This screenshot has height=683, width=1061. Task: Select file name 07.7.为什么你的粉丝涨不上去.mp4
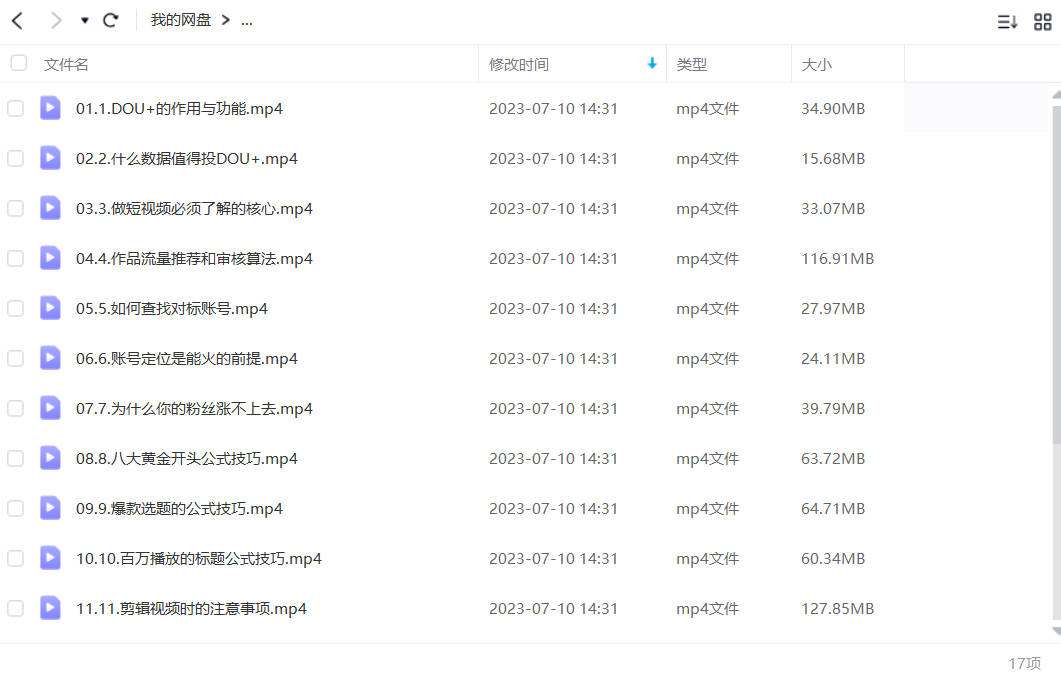(x=194, y=408)
